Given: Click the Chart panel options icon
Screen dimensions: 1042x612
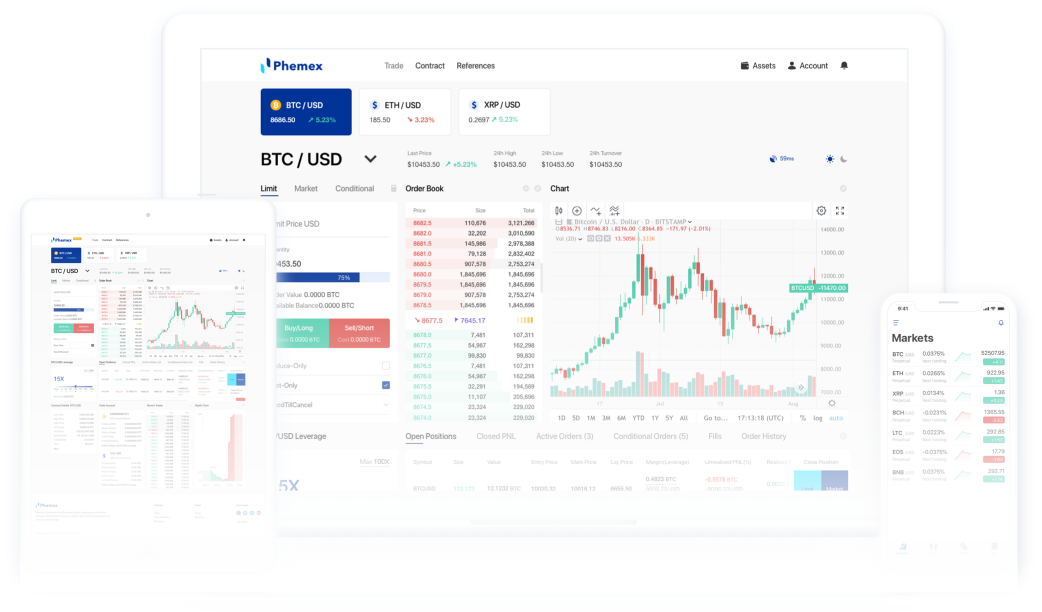Looking at the screenshot, I should [x=843, y=189].
